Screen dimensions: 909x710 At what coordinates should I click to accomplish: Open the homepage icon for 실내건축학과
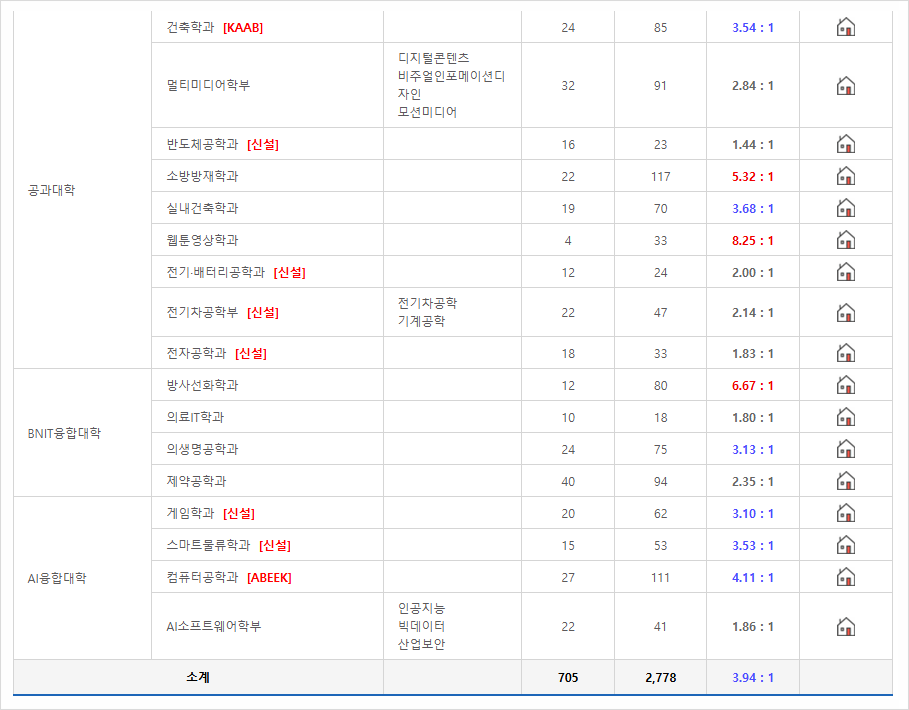tap(846, 207)
